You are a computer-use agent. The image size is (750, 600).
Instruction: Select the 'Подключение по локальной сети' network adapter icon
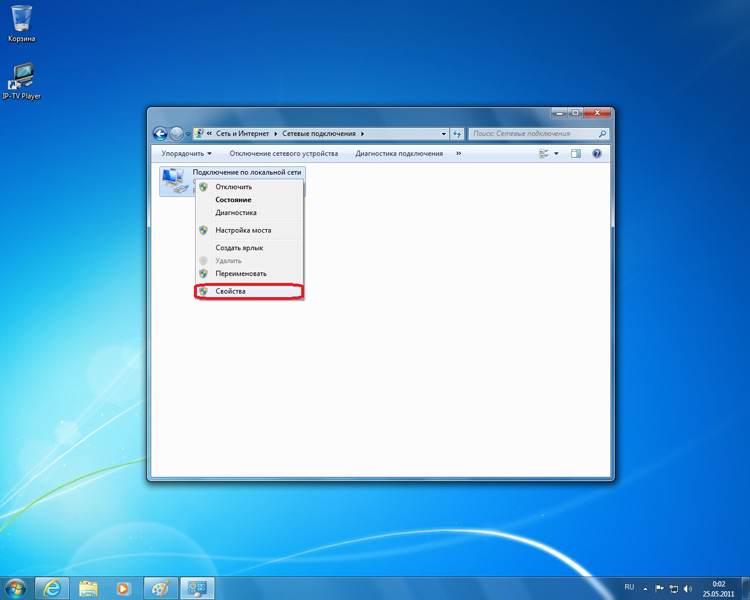174,180
